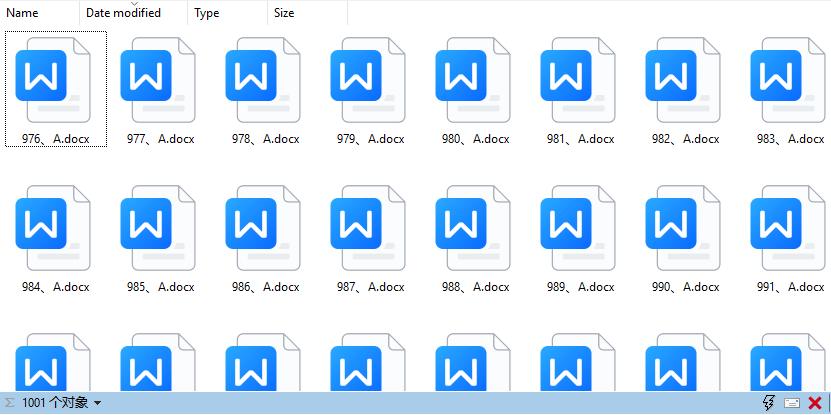The image size is (831, 415).
Task: Click the 983、A.docx filename label
Action: click(x=790, y=139)
